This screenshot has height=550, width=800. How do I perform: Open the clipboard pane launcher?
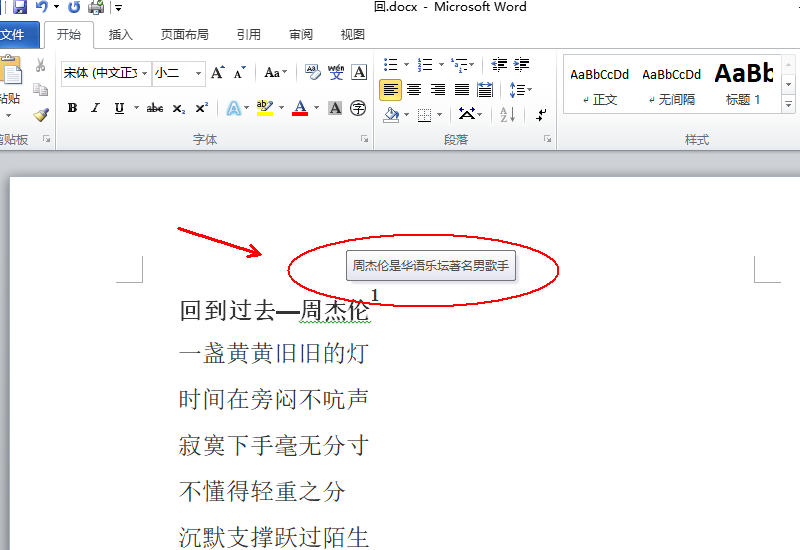[47, 139]
